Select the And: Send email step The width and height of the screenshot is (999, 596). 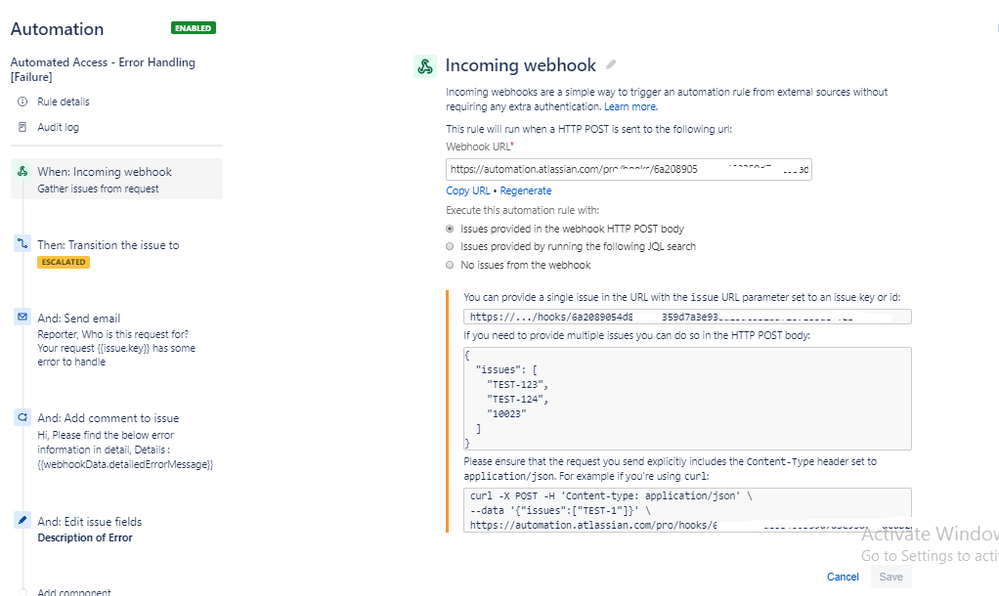pos(79,318)
